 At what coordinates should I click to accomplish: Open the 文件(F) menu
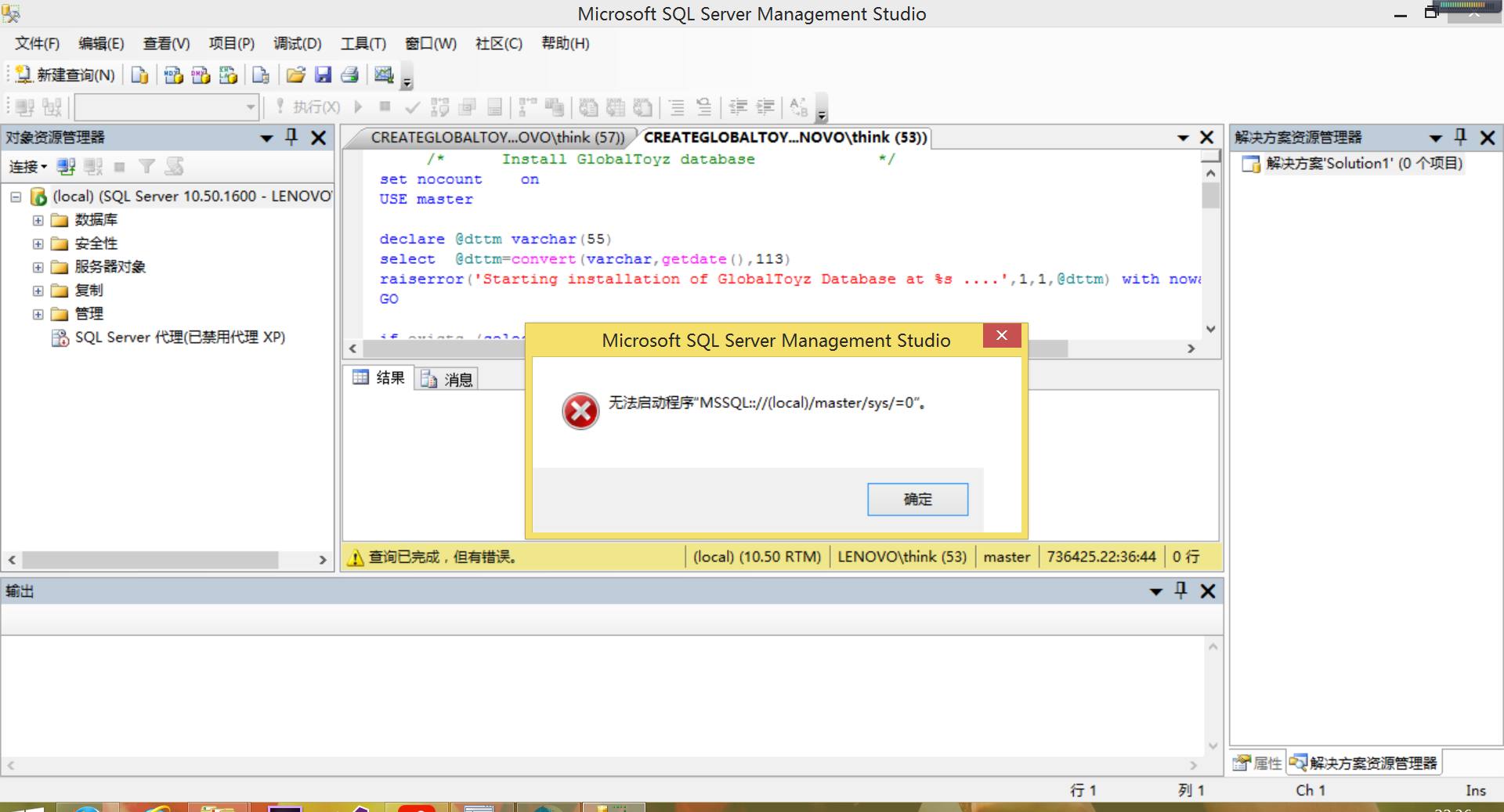click(x=37, y=44)
